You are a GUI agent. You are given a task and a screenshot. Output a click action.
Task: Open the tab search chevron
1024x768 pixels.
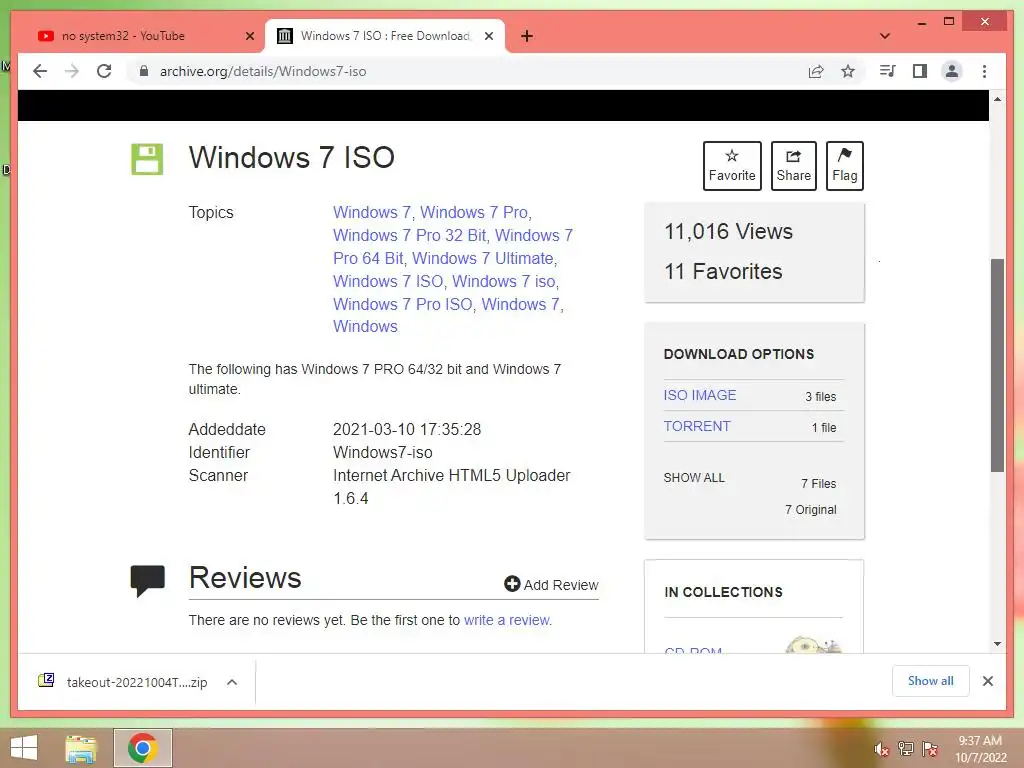click(x=885, y=36)
